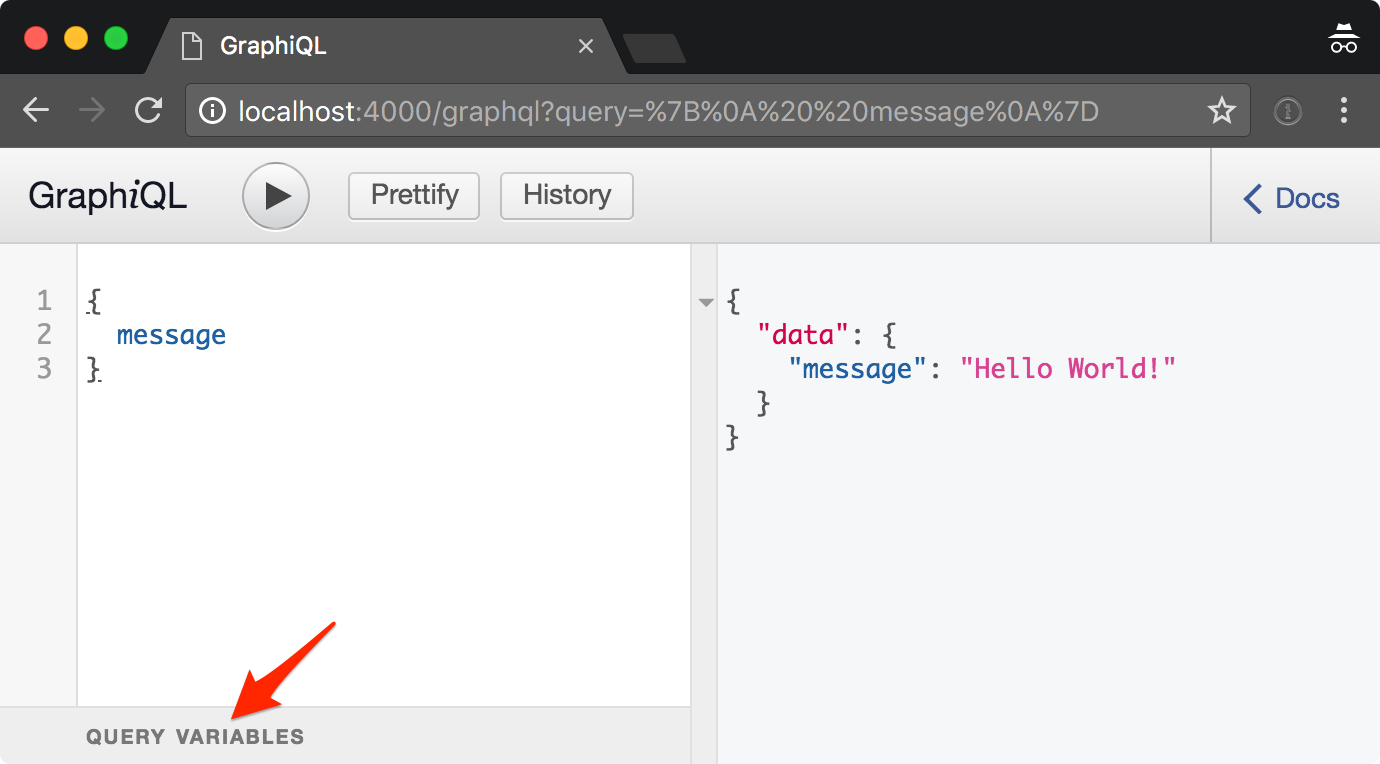This screenshot has height=764, width=1380.
Task: Open Chrome's three-dot menu
Action: pyautogui.click(x=1344, y=110)
